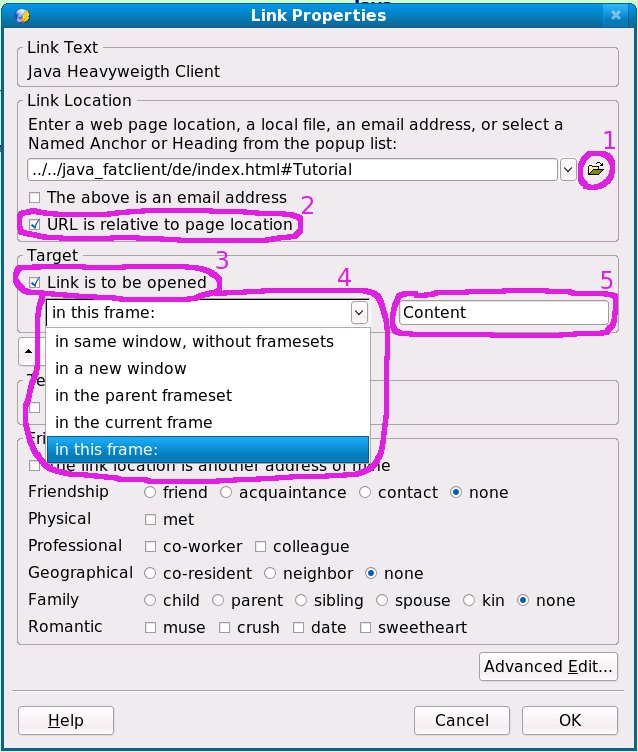Select 'in same window, without framesets'
This screenshot has height=752, width=638.
[194, 341]
